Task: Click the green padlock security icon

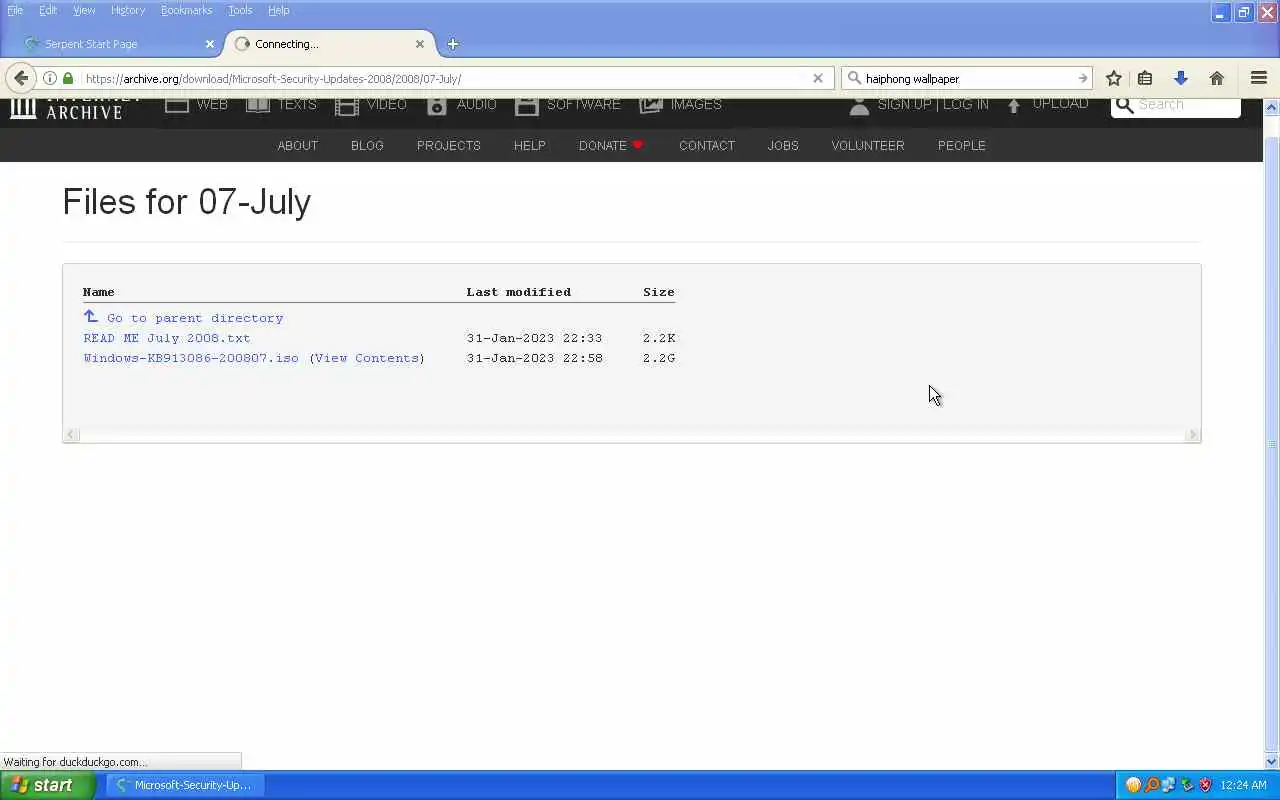Action: coord(68,78)
